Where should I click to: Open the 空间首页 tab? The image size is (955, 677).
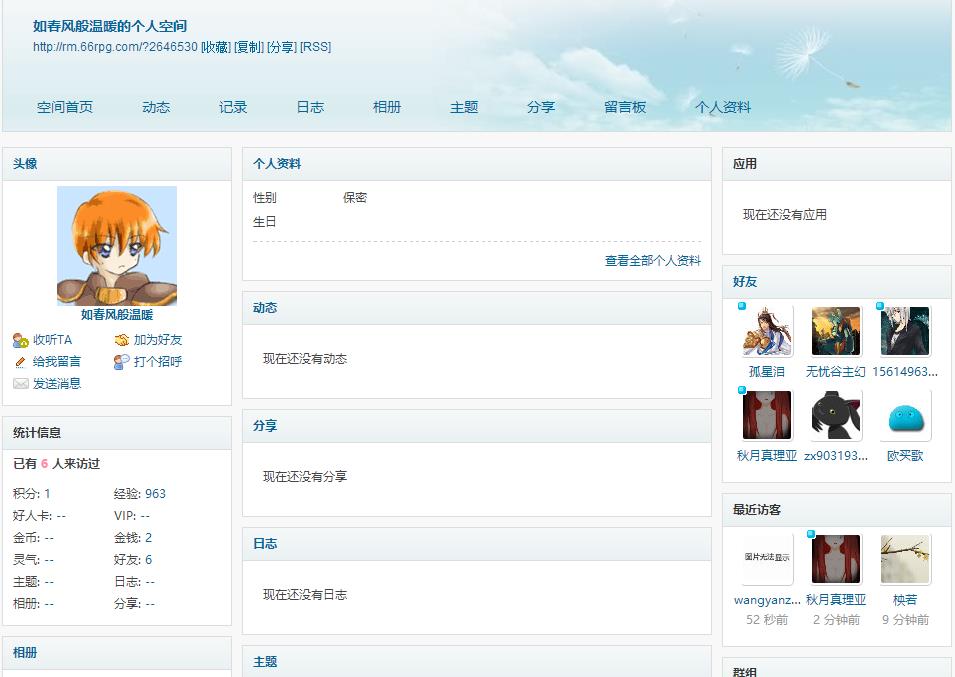[x=65, y=107]
